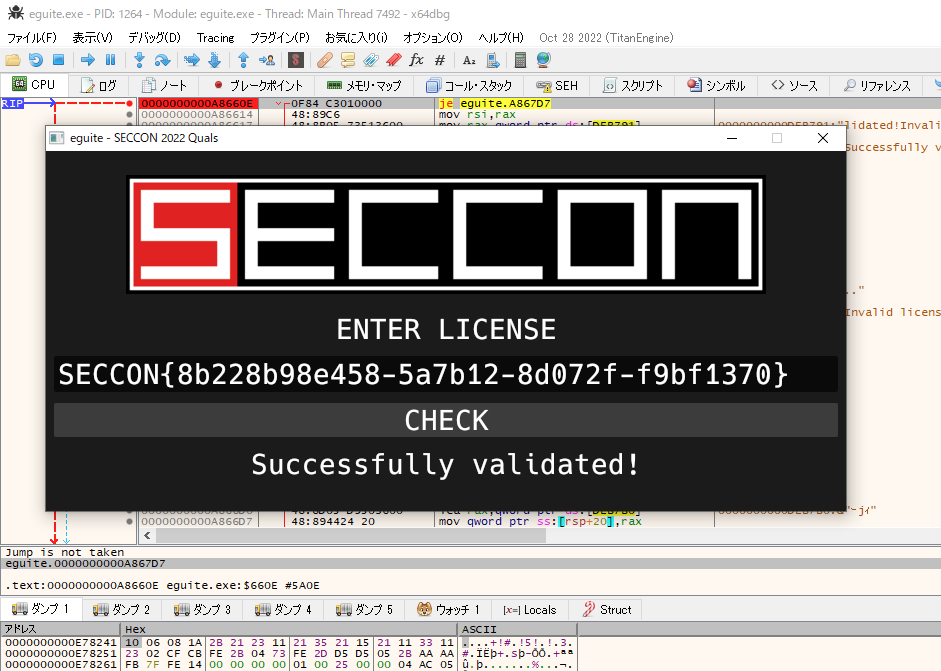Find string references (Az icon)
This screenshot has height=671, width=941.
pos(469,60)
